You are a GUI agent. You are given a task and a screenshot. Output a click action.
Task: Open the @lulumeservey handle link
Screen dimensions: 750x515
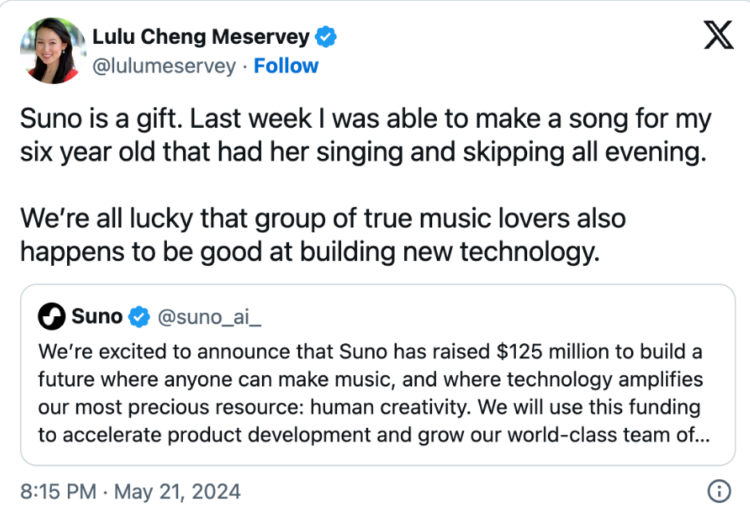[164, 66]
